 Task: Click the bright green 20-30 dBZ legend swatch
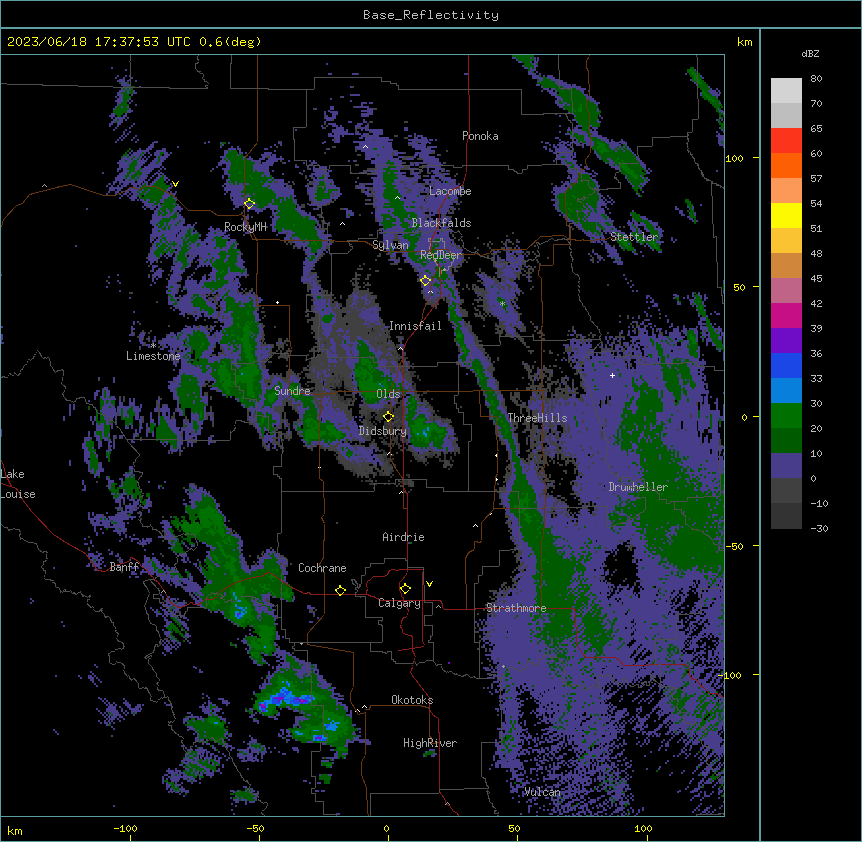pyautogui.click(x=786, y=416)
